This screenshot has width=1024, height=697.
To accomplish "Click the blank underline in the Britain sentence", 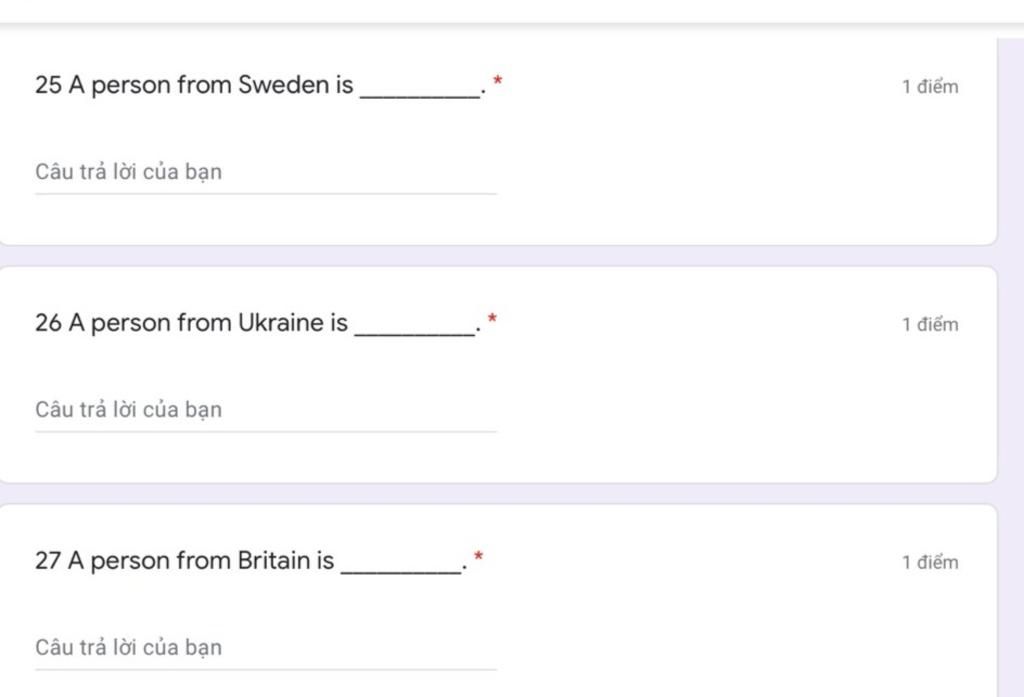I will point(401,572).
